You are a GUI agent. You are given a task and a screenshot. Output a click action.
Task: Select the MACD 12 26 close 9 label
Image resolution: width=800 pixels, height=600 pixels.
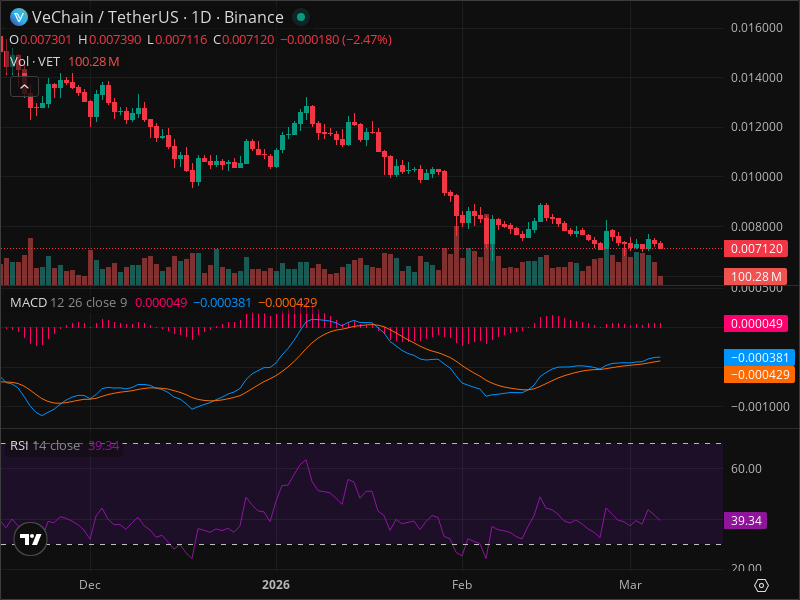click(x=68, y=303)
